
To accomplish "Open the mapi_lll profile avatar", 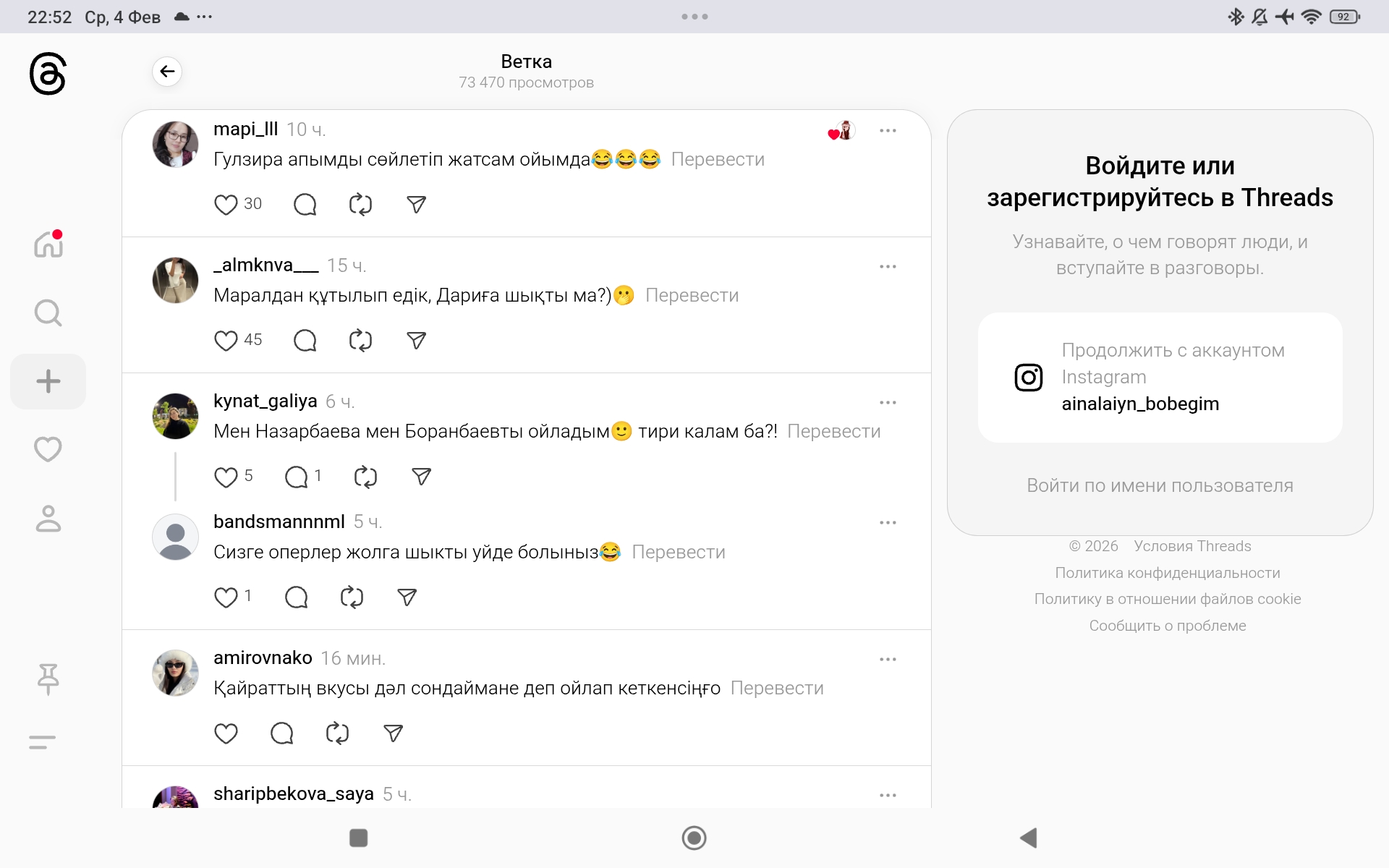I will [x=175, y=144].
